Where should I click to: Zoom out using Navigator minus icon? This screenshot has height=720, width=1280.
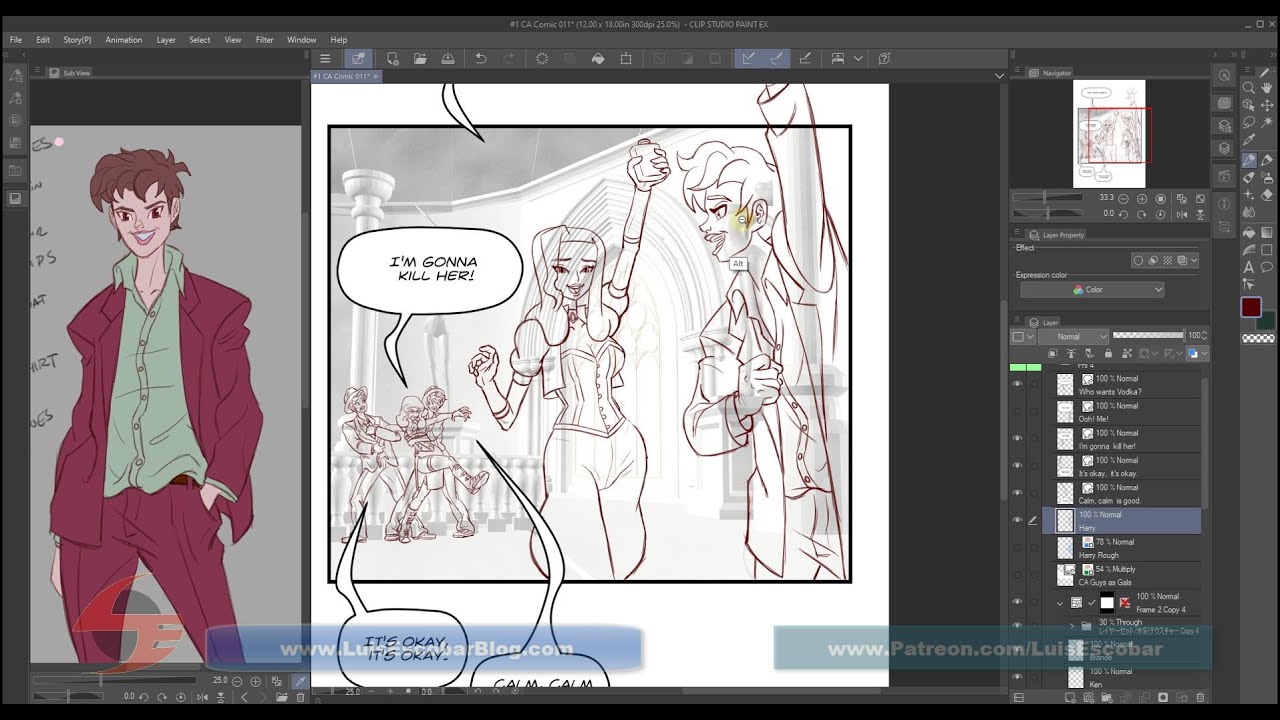click(1123, 199)
